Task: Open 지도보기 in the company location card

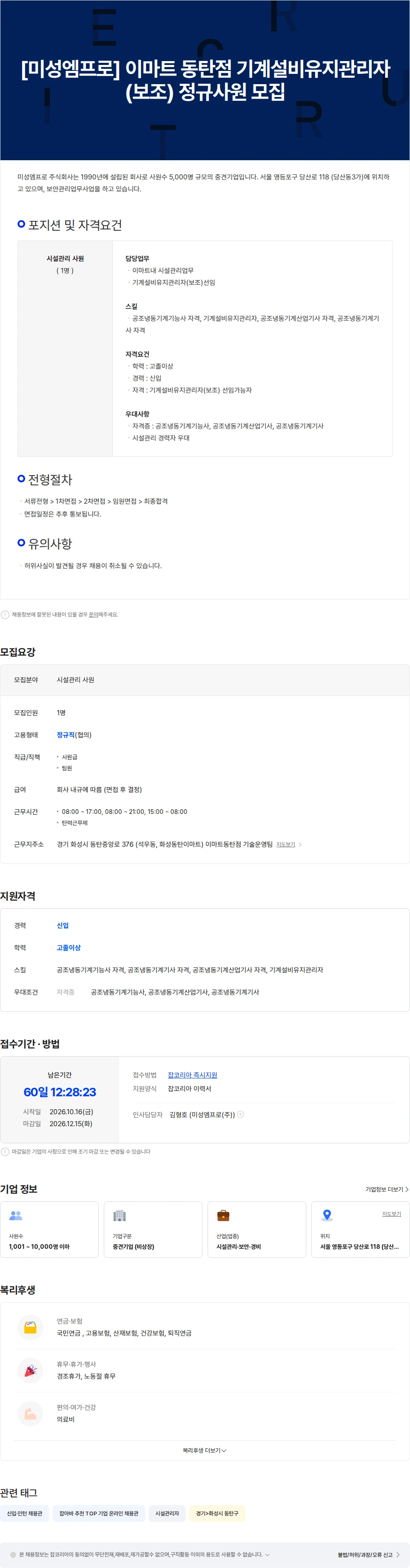Action: [x=391, y=1214]
